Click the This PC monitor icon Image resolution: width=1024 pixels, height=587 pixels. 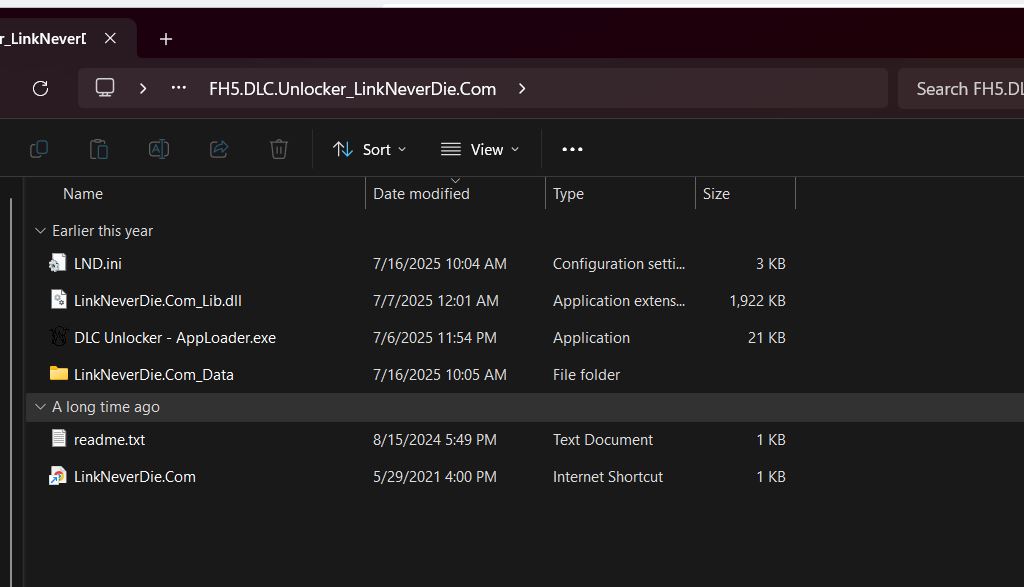point(105,88)
